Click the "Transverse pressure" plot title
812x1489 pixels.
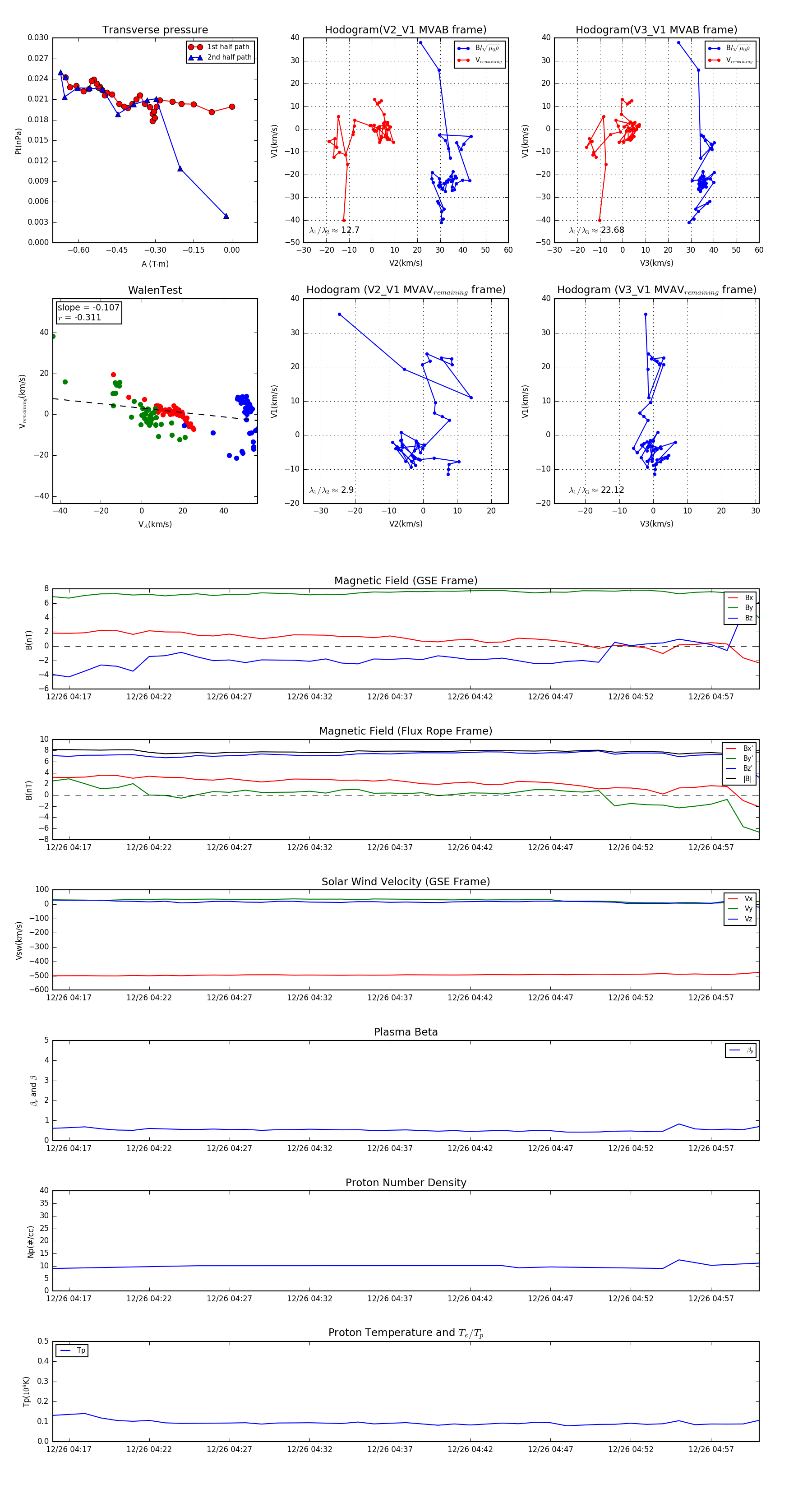(x=155, y=30)
